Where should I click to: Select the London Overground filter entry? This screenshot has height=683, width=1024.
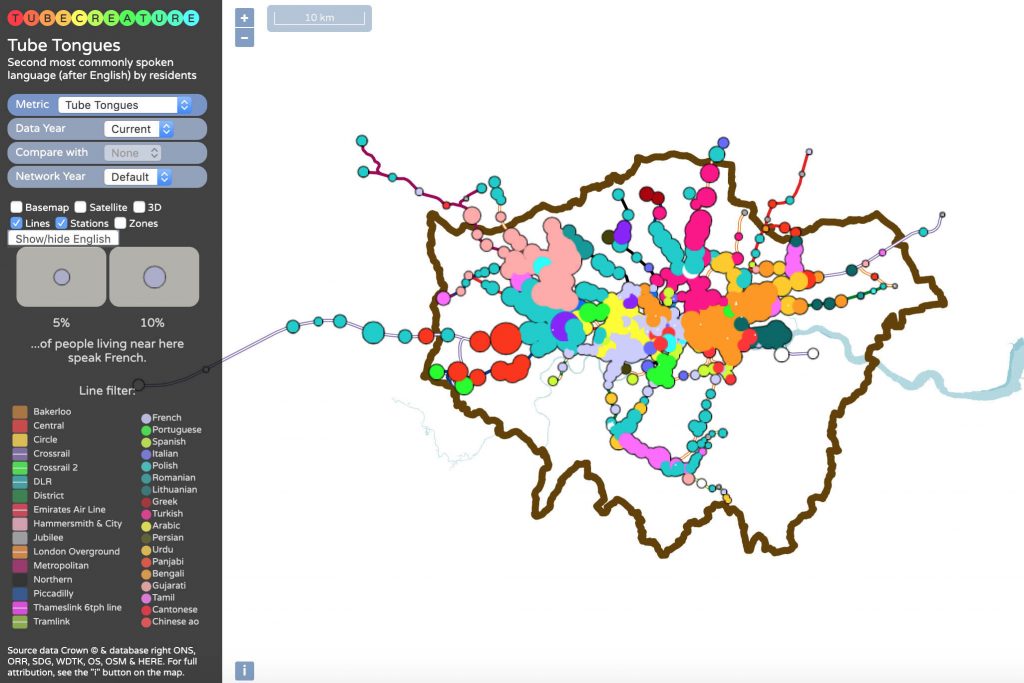[x=76, y=552]
